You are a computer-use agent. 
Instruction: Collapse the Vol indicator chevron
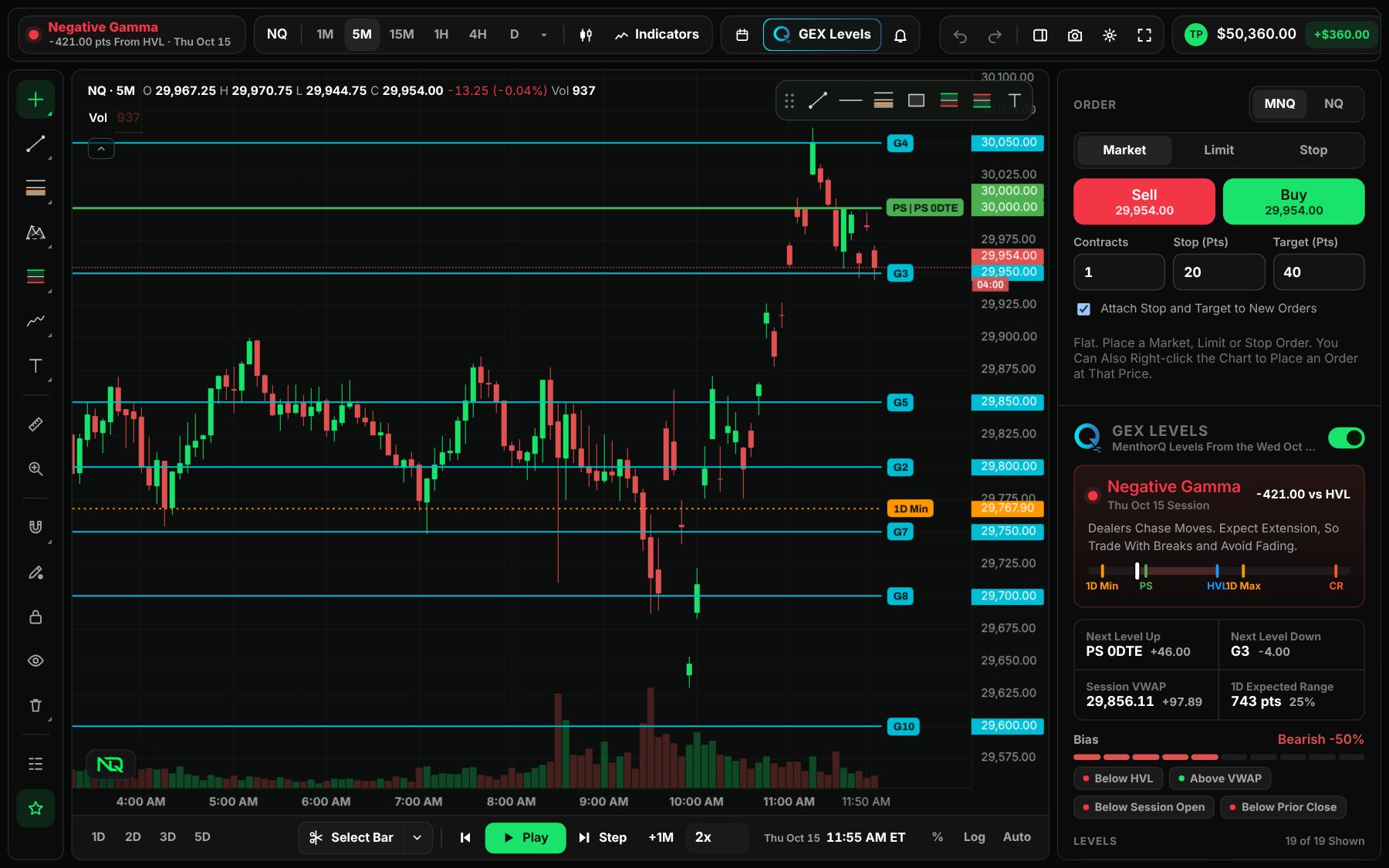point(101,149)
